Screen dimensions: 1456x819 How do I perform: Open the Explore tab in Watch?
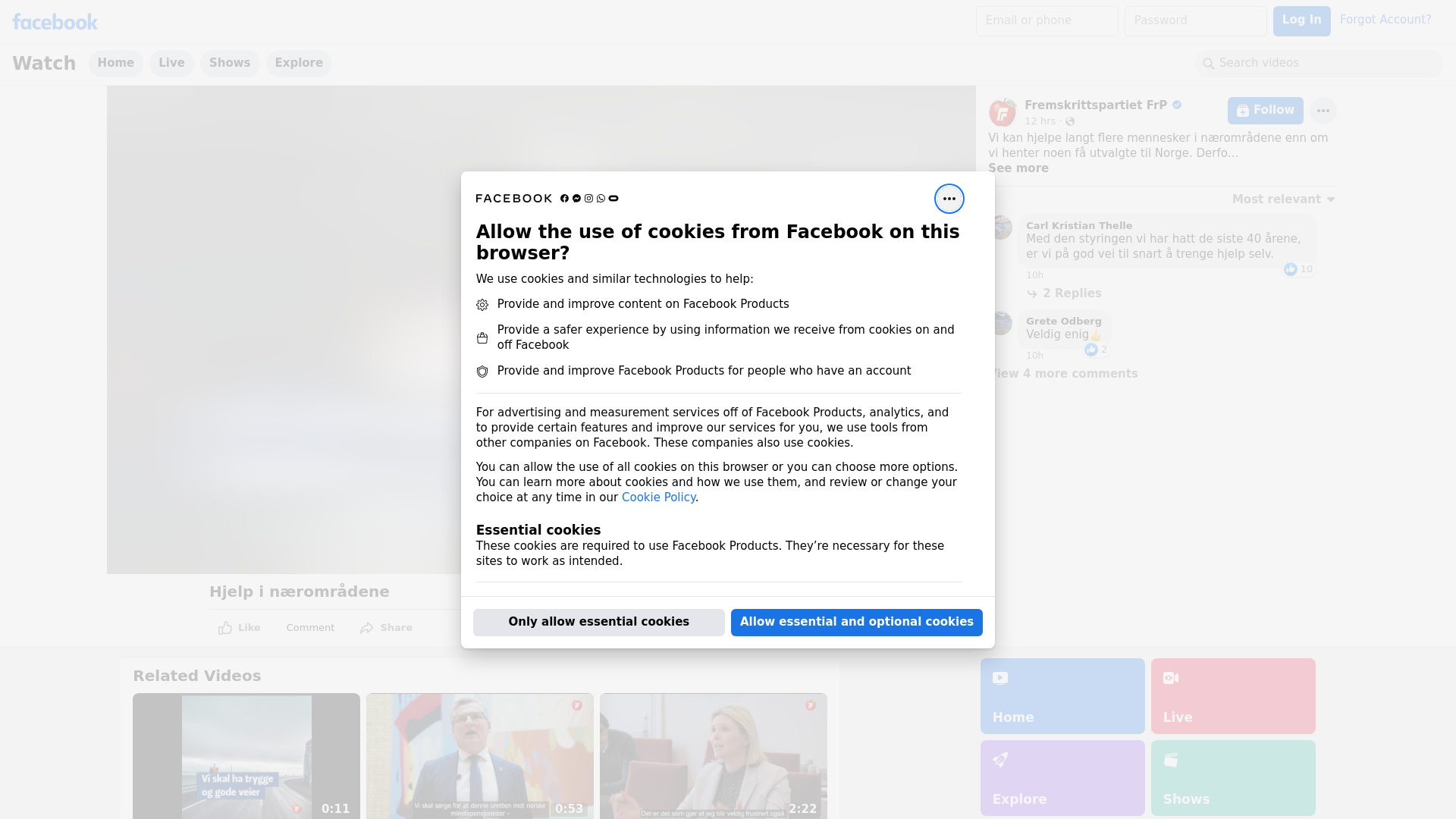coord(299,64)
